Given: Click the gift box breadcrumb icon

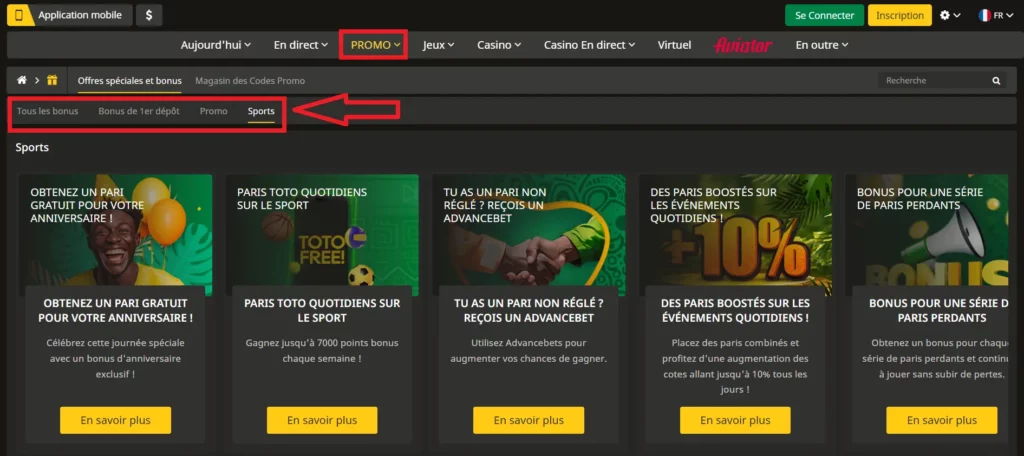Looking at the screenshot, I should click(x=52, y=80).
